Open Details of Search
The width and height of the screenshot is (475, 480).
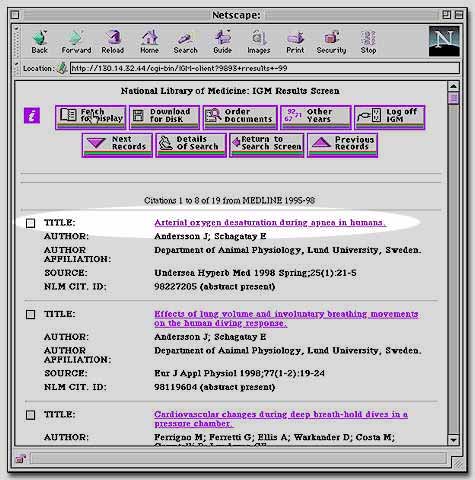[x=191, y=145]
